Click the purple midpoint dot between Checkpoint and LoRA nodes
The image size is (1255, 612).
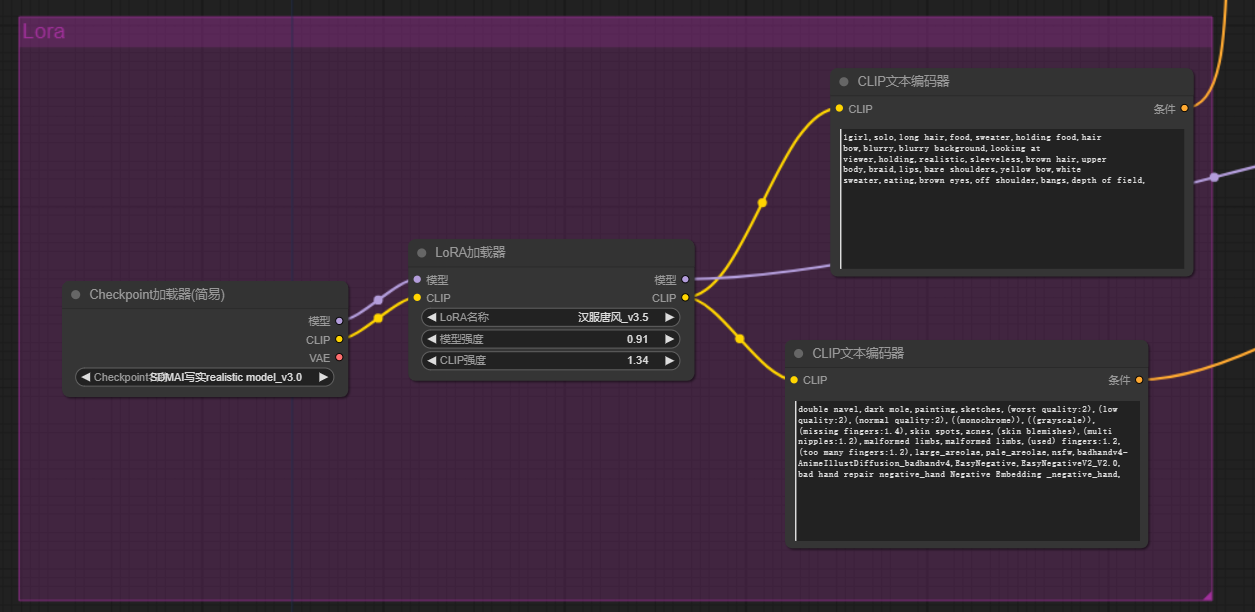point(378,300)
